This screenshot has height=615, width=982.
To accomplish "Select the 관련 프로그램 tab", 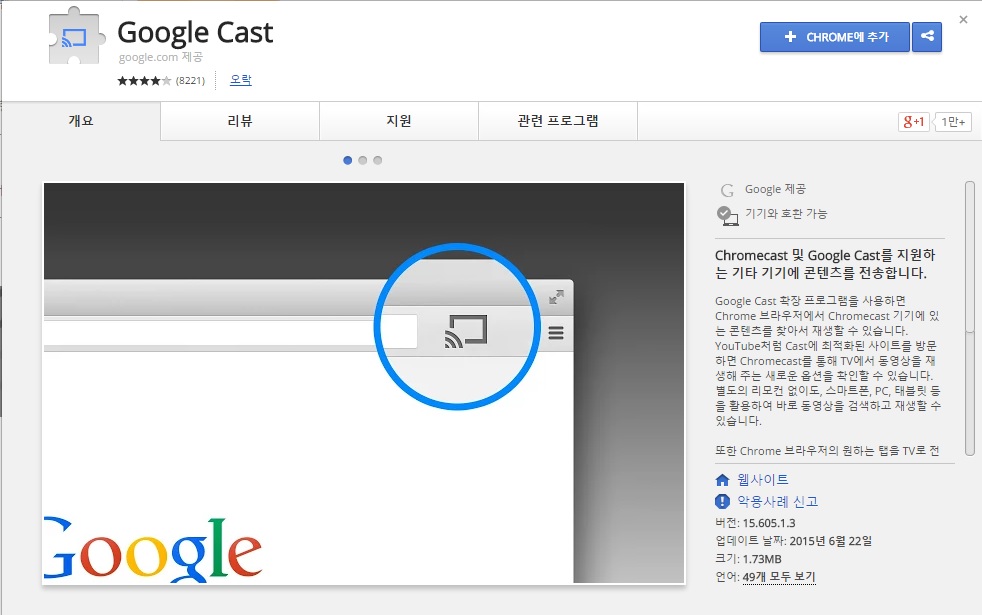I will point(558,119).
